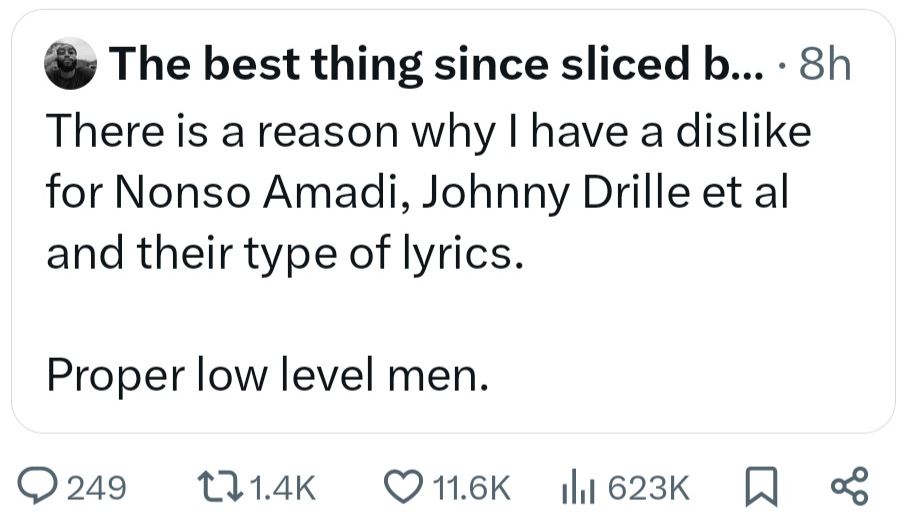This screenshot has height=528, width=903.
Task: Click the 1.4K retweet count
Action: tap(280, 487)
